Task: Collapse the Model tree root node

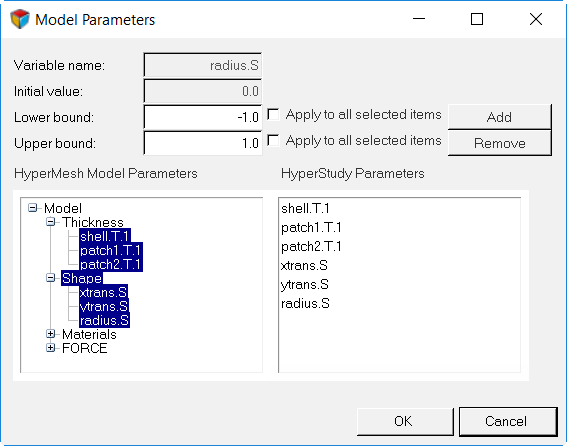Action: tap(33, 208)
